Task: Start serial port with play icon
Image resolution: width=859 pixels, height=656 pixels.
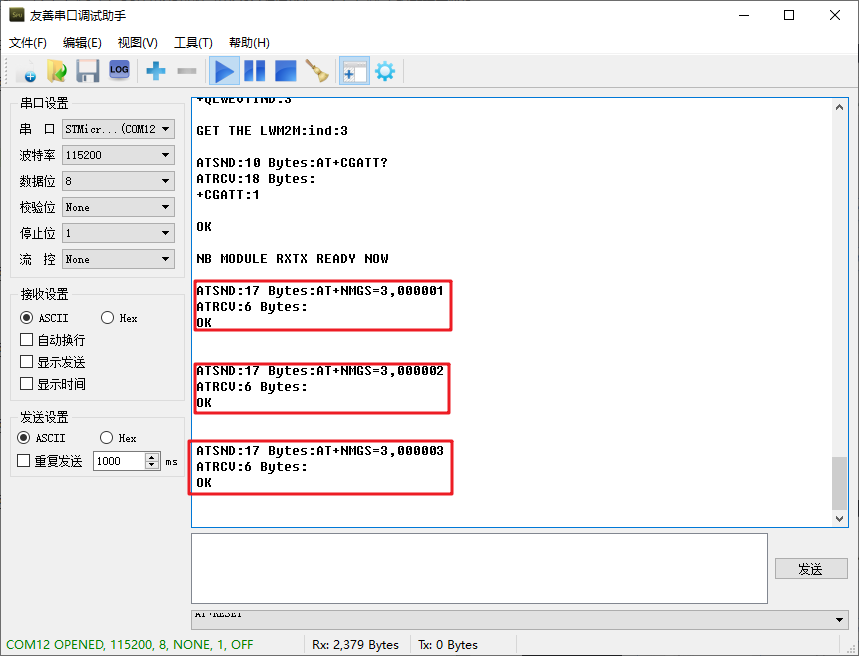Action: [224, 71]
